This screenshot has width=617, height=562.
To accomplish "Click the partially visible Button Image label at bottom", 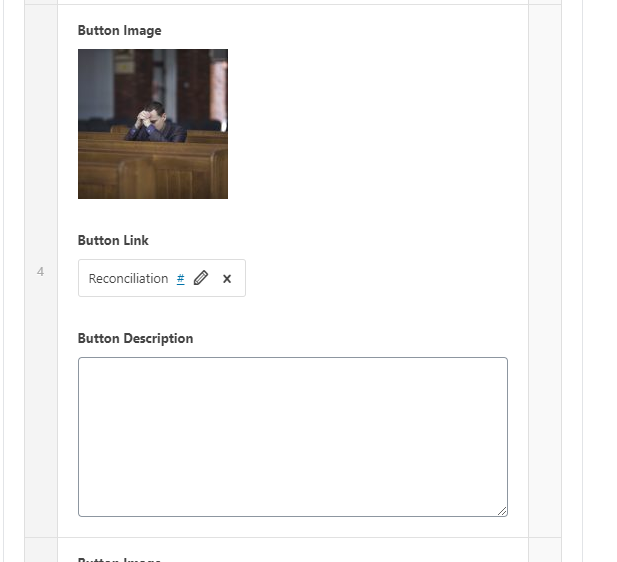I will coord(119,558).
